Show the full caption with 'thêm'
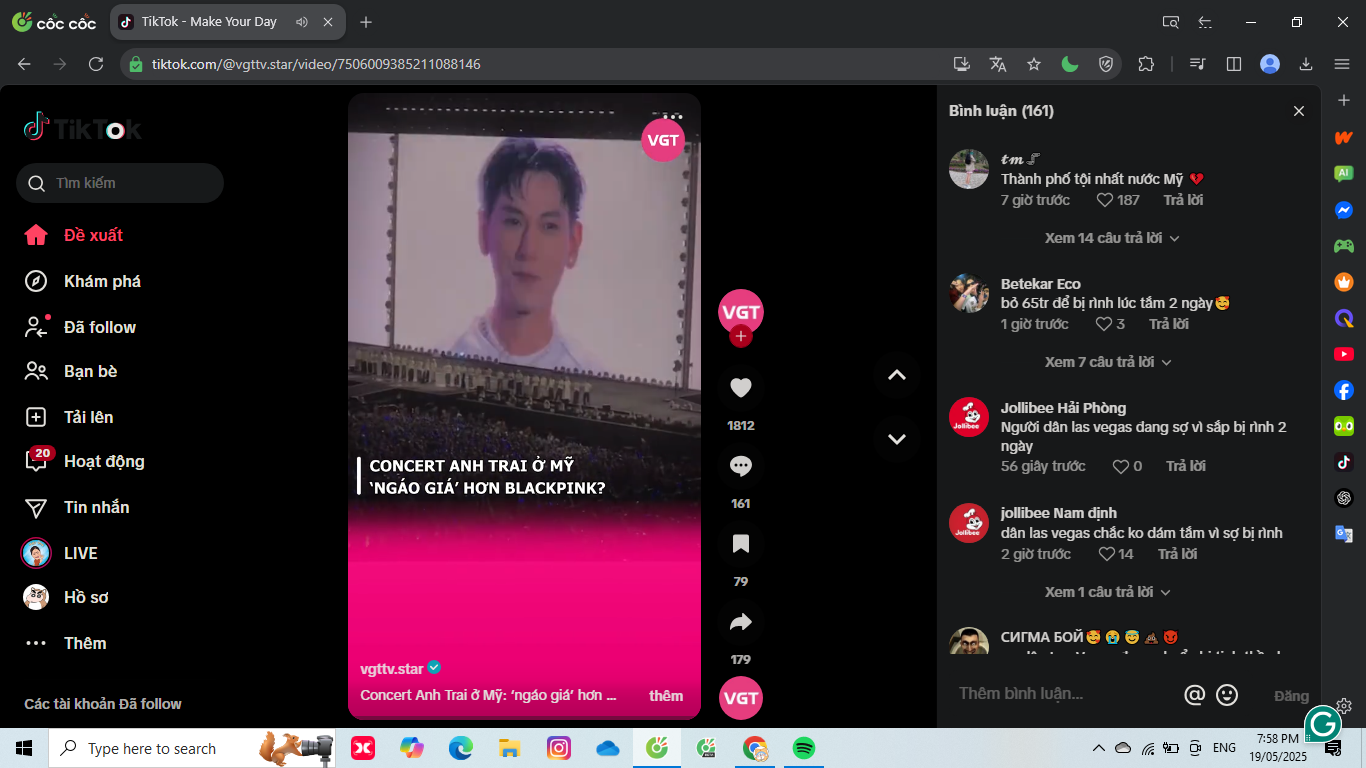The image size is (1366, 768). (x=666, y=696)
